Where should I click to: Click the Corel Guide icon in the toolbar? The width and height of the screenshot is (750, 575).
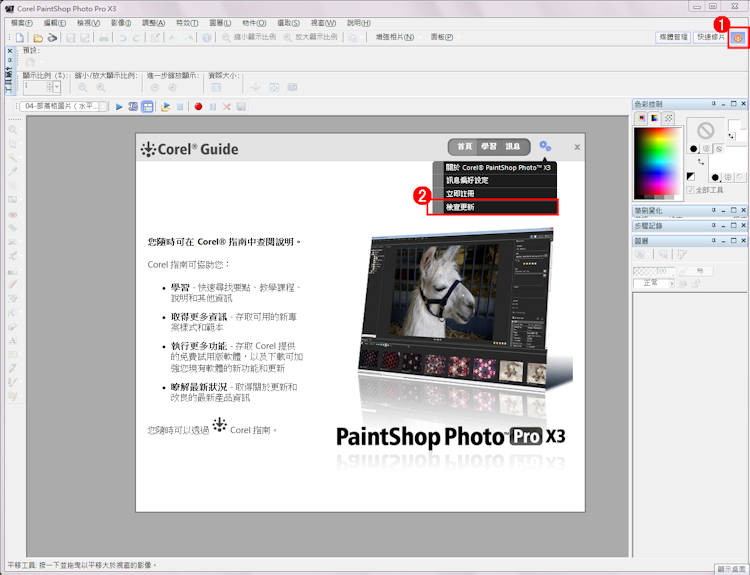point(738,37)
